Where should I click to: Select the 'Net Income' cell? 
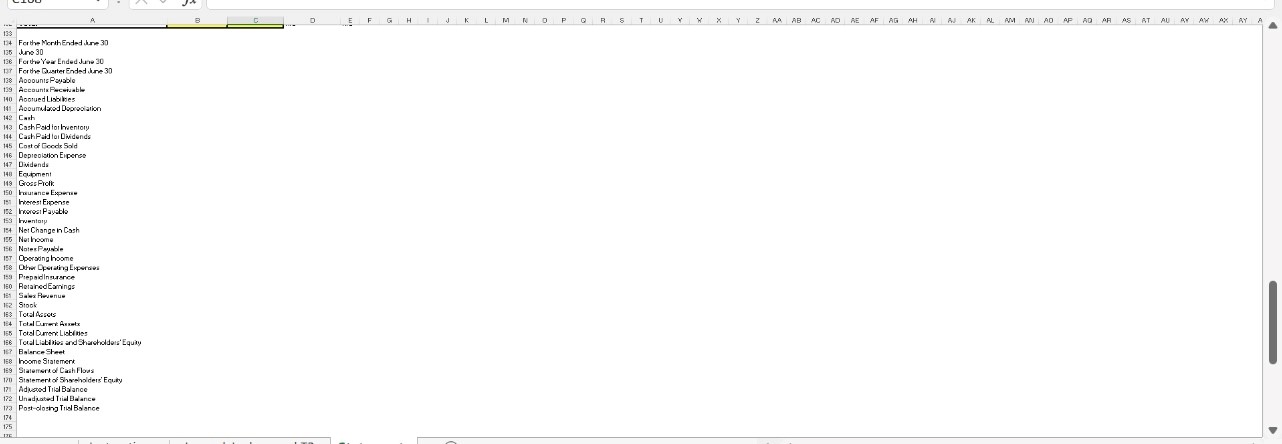tap(92, 239)
